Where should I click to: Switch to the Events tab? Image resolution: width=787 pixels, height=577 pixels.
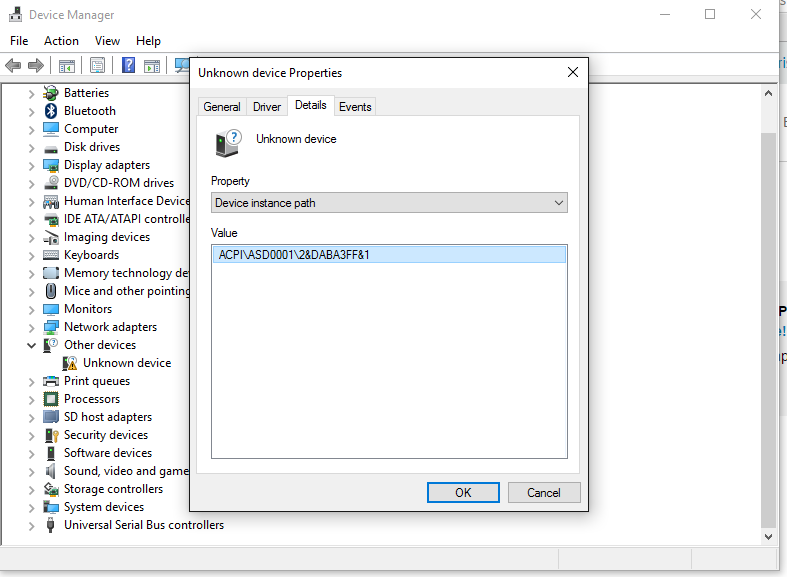tap(355, 107)
